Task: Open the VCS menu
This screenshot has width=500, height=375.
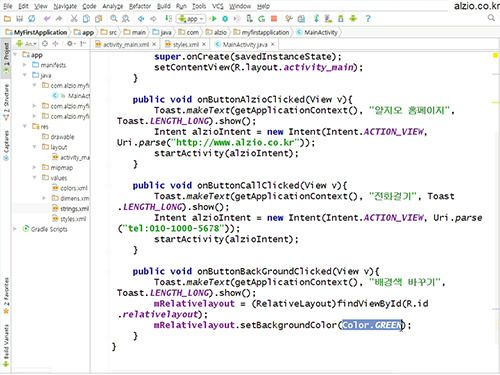Action: click(x=218, y=6)
